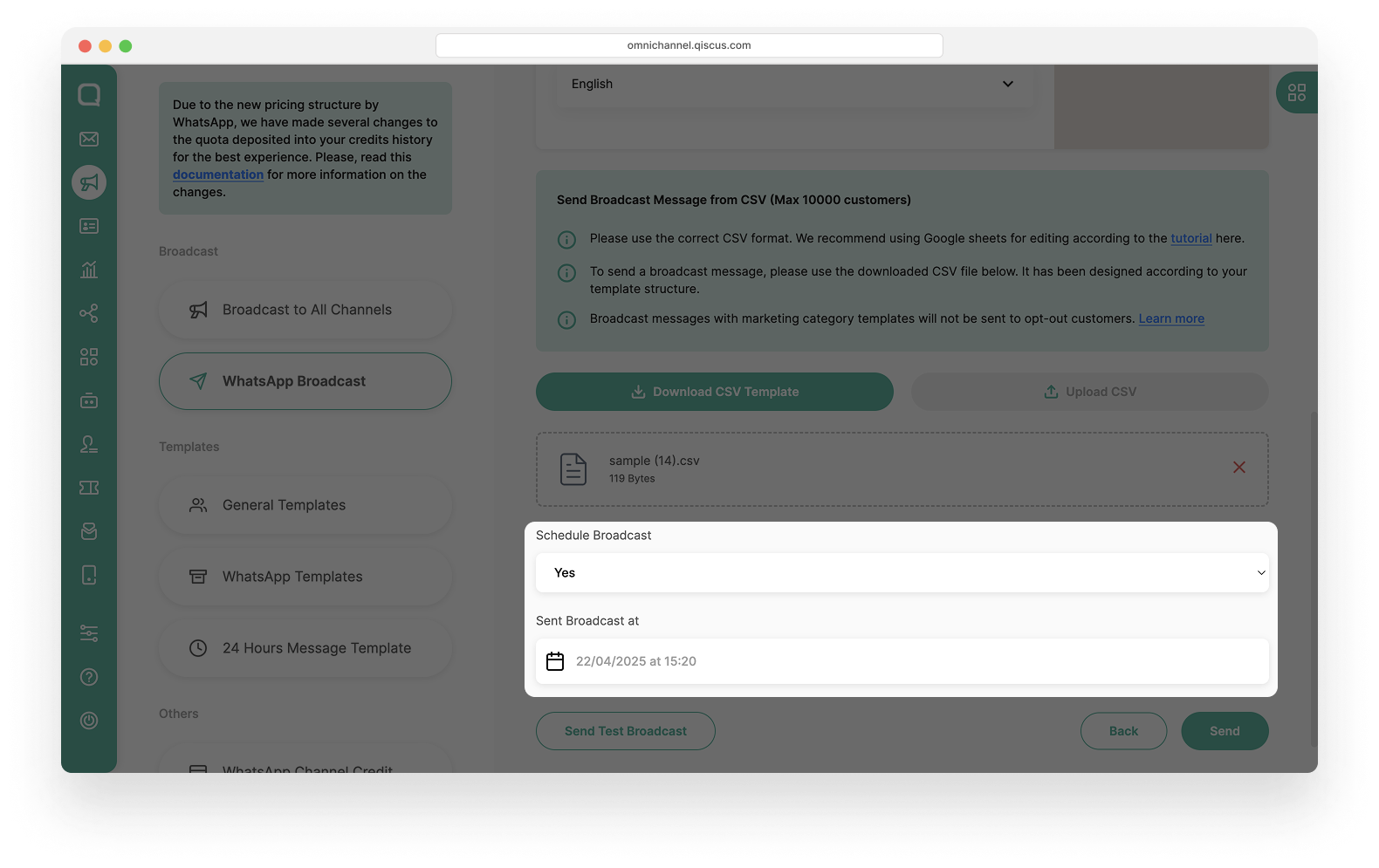Click info icon beside downloaded CSV note
The height and width of the screenshot is (868, 1379).
click(x=566, y=273)
